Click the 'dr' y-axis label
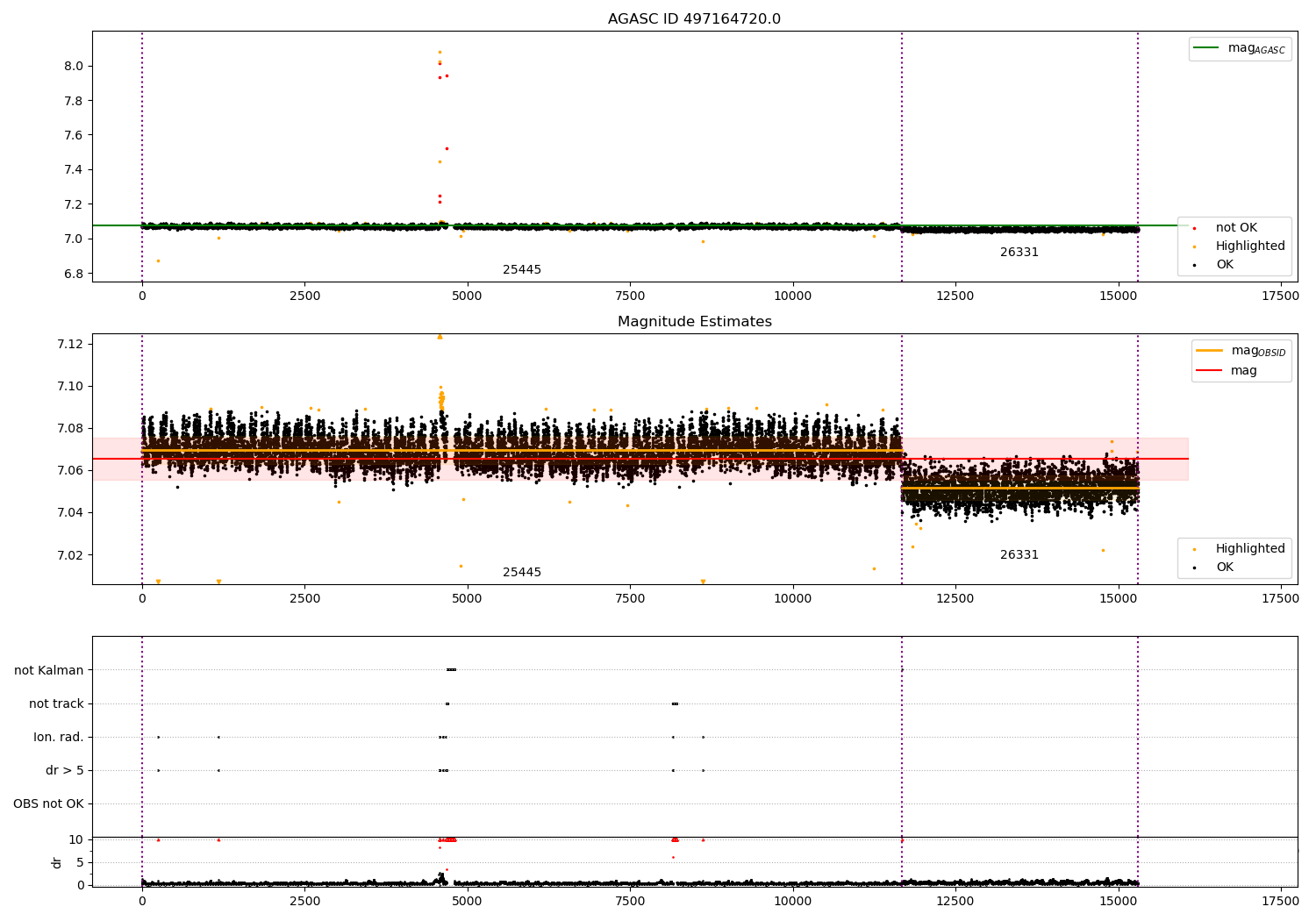 (57, 862)
